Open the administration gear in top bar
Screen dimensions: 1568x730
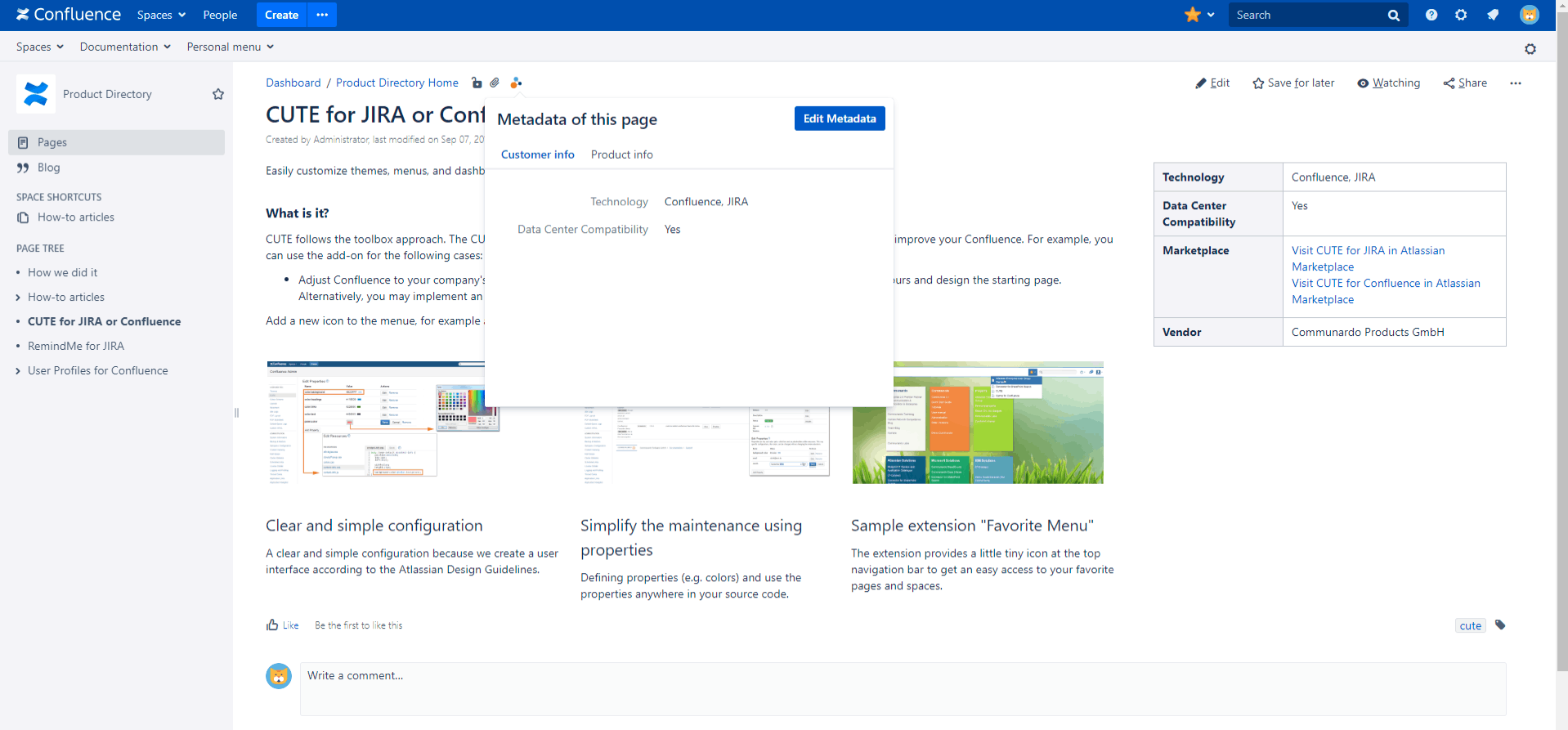(x=1461, y=15)
